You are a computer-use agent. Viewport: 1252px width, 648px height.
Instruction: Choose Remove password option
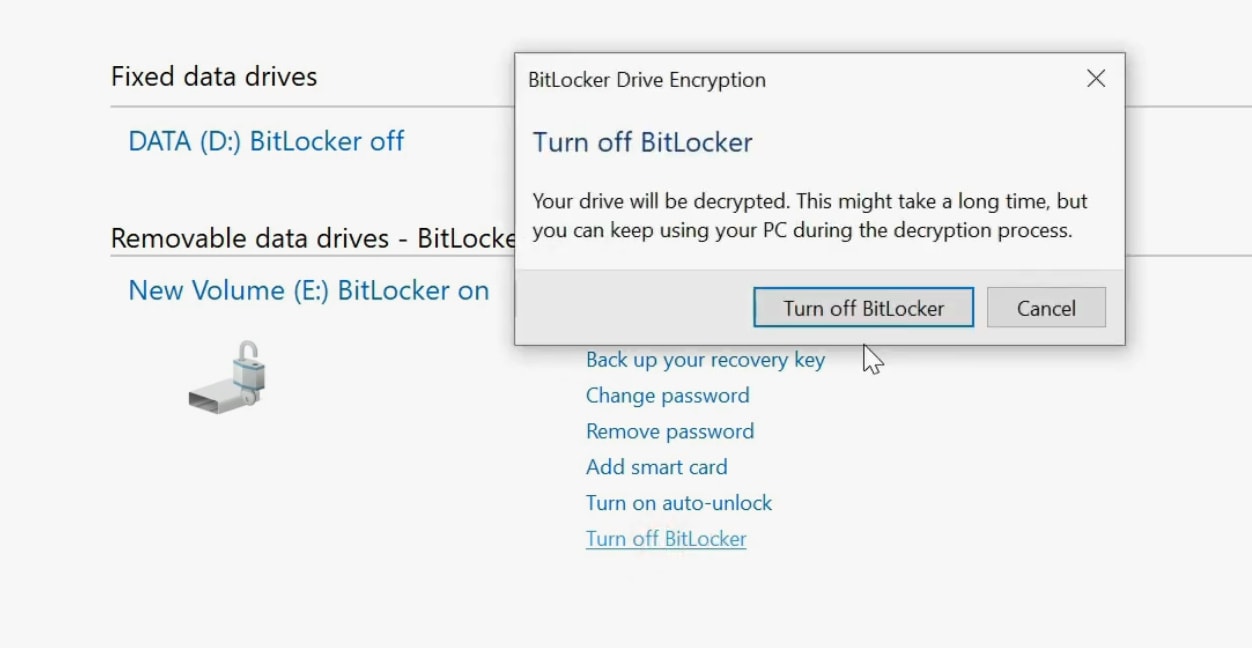pyautogui.click(x=669, y=431)
